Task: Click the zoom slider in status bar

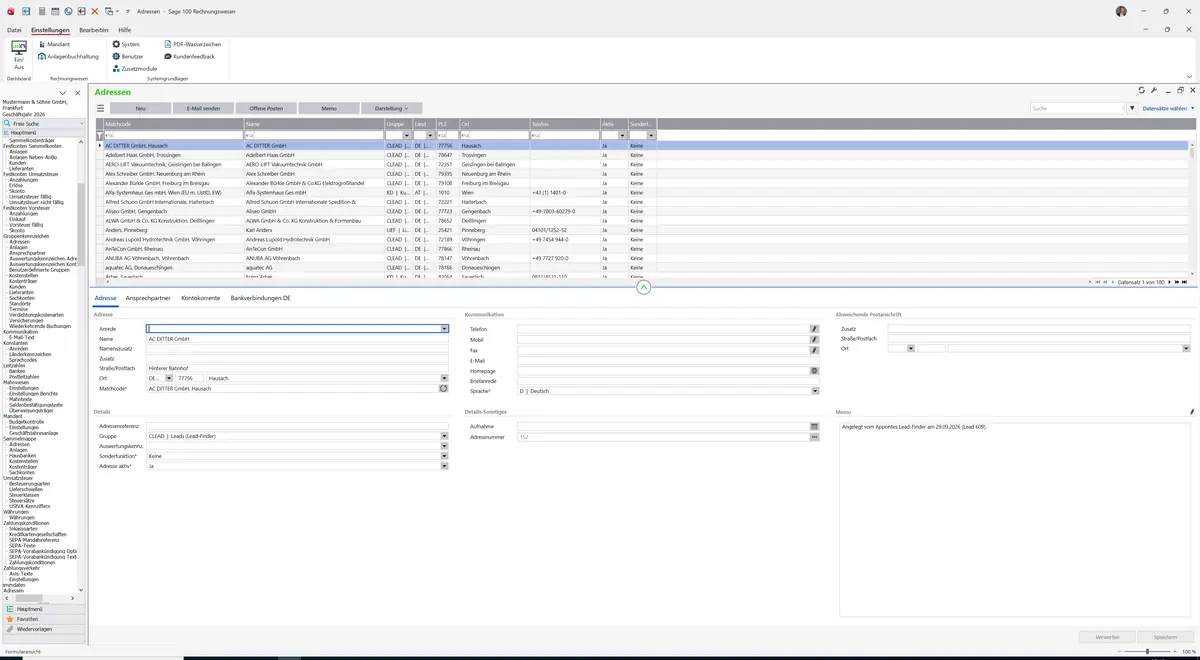Action: point(1146,651)
